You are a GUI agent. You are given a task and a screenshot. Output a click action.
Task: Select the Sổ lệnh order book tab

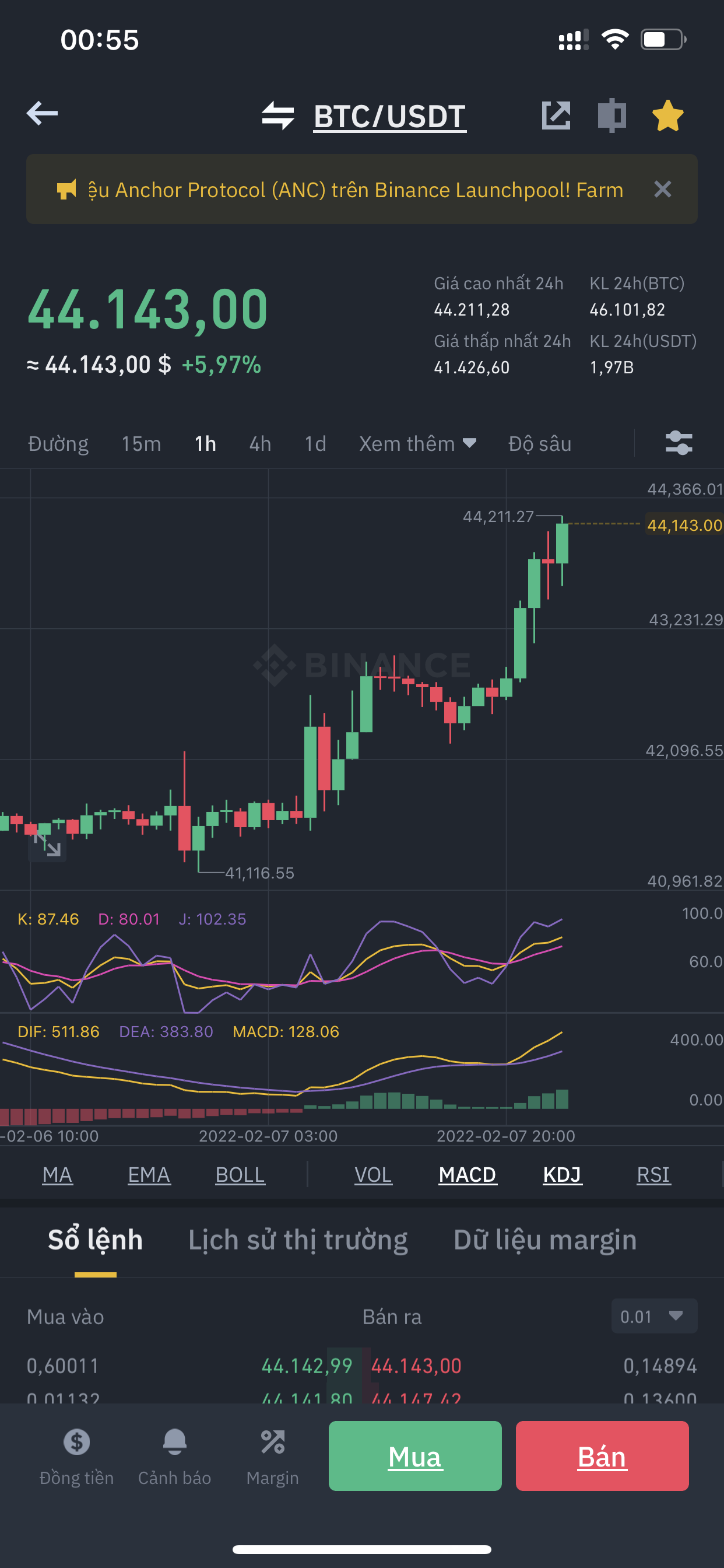click(96, 1240)
